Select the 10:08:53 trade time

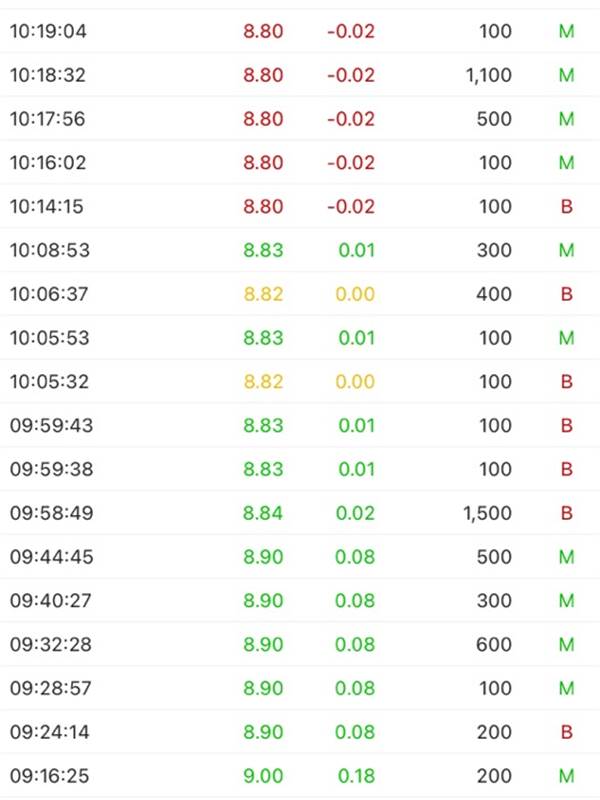50,250
